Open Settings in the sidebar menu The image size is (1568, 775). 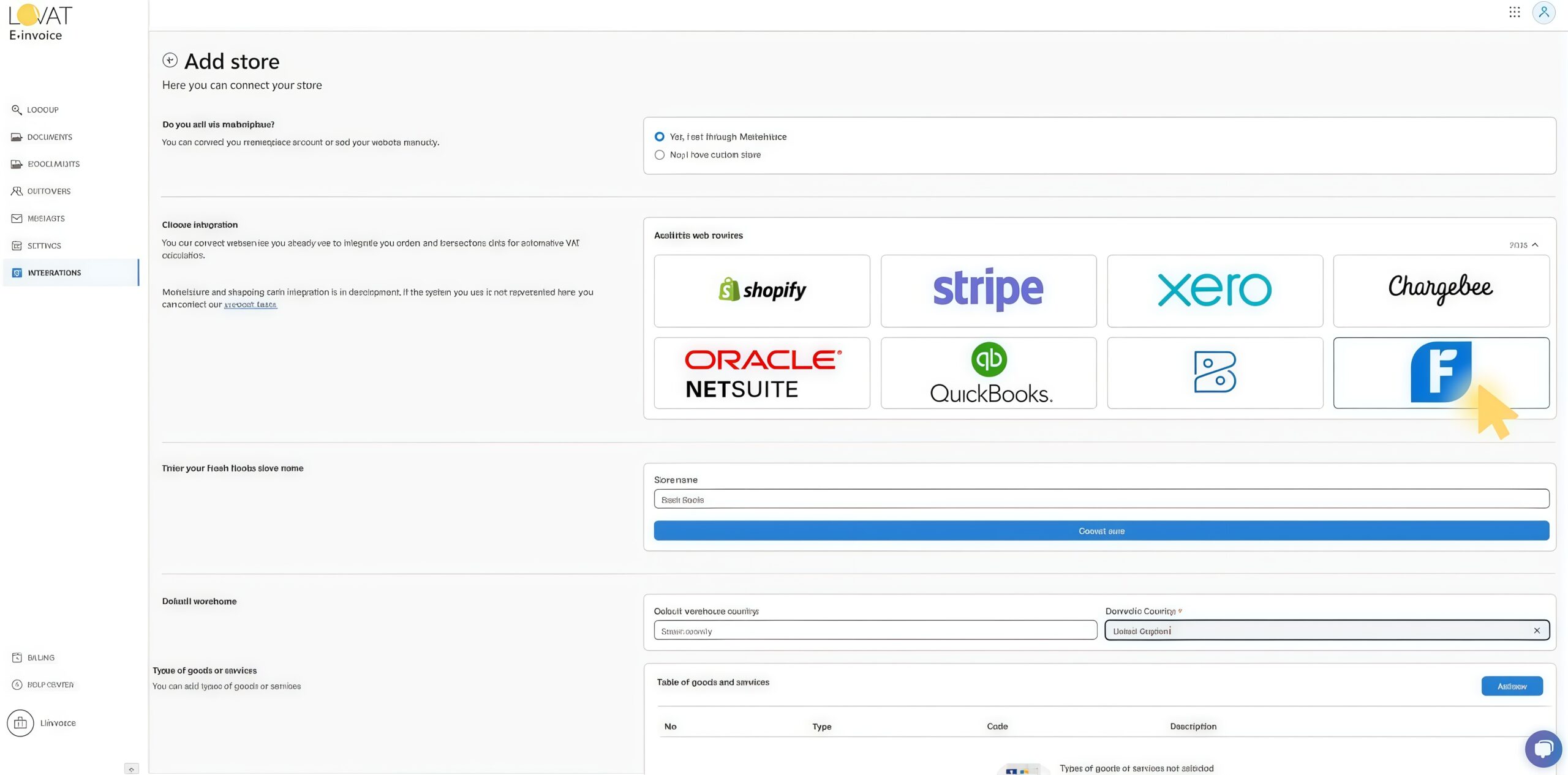(44, 245)
